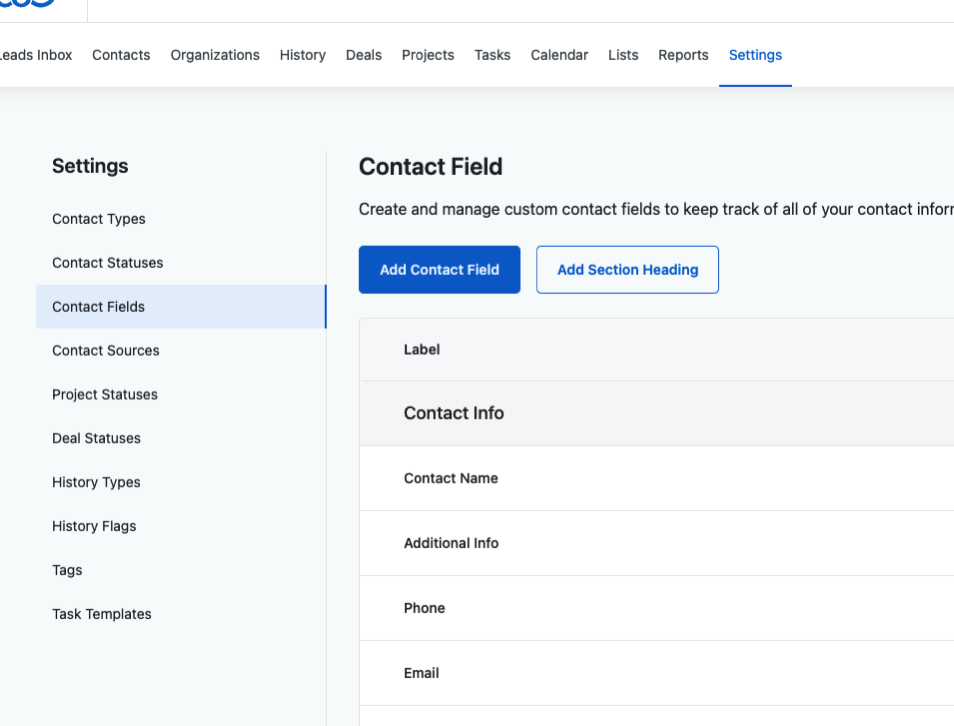
Task: Switch to the Contacts tab
Action: (121, 55)
